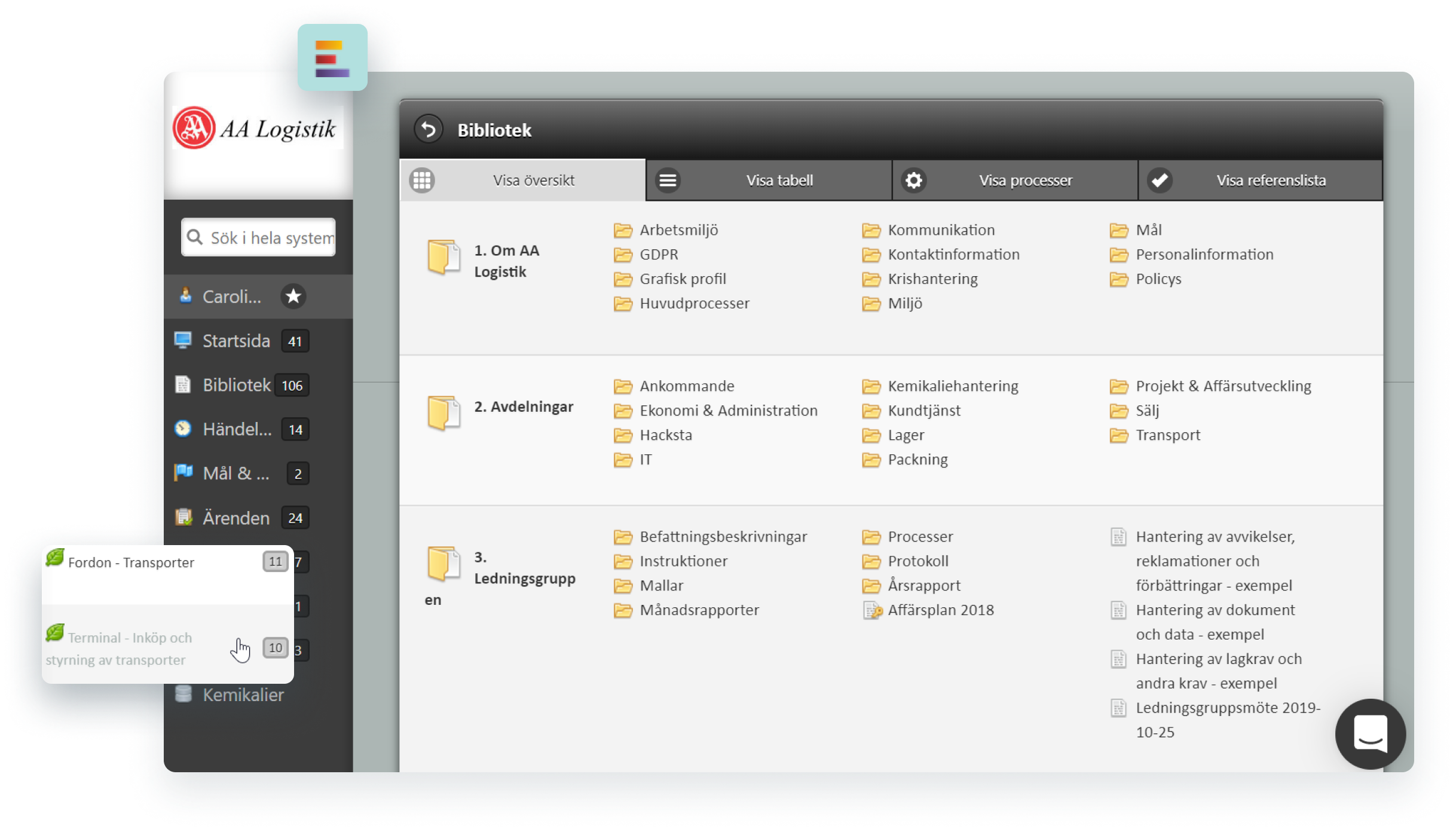Viewport: 1456px width, 832px height.
Task: Open Kemikalier database item in sidebar
Action: pos(243,695)
